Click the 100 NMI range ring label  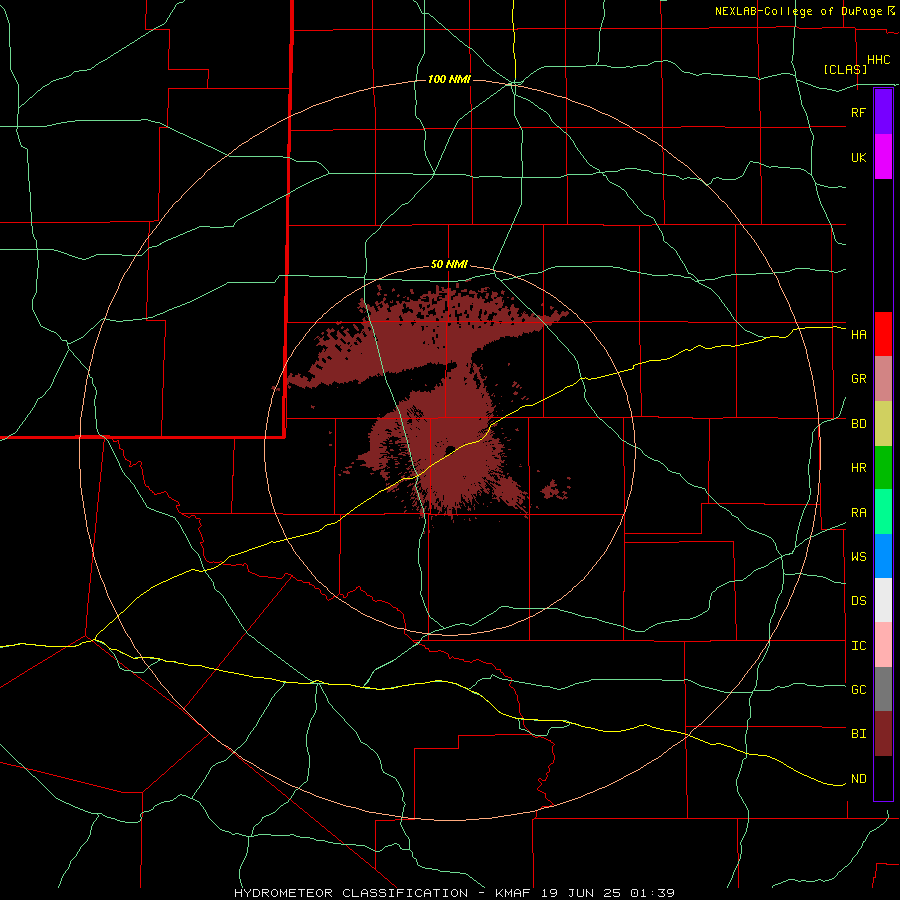point(449,79)
